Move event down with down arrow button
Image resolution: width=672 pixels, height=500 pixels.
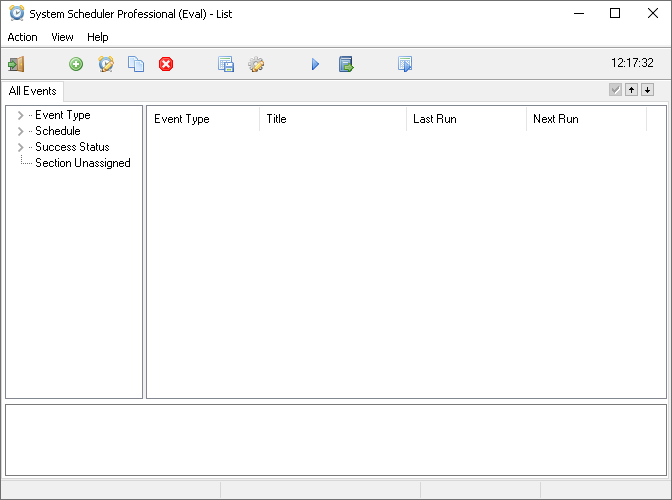pos(648,90)
